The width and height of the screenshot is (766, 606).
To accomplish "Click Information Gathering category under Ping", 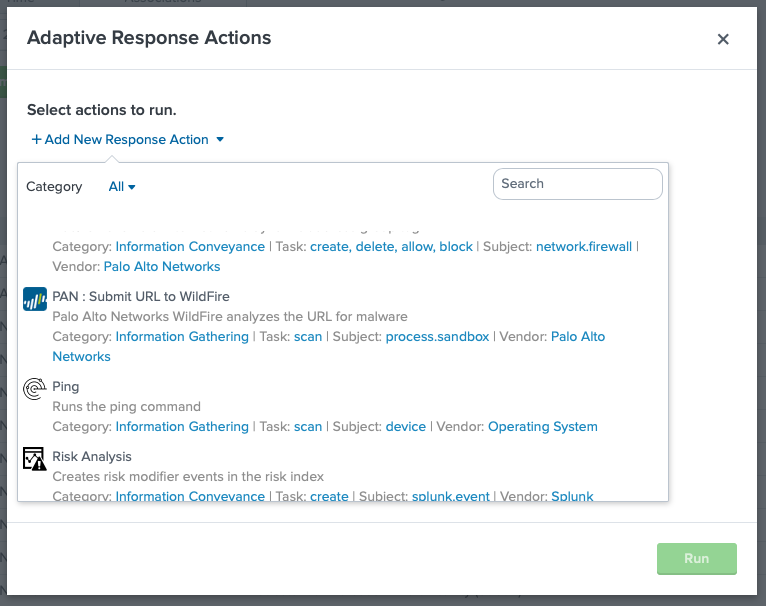I will pos(182,427).
